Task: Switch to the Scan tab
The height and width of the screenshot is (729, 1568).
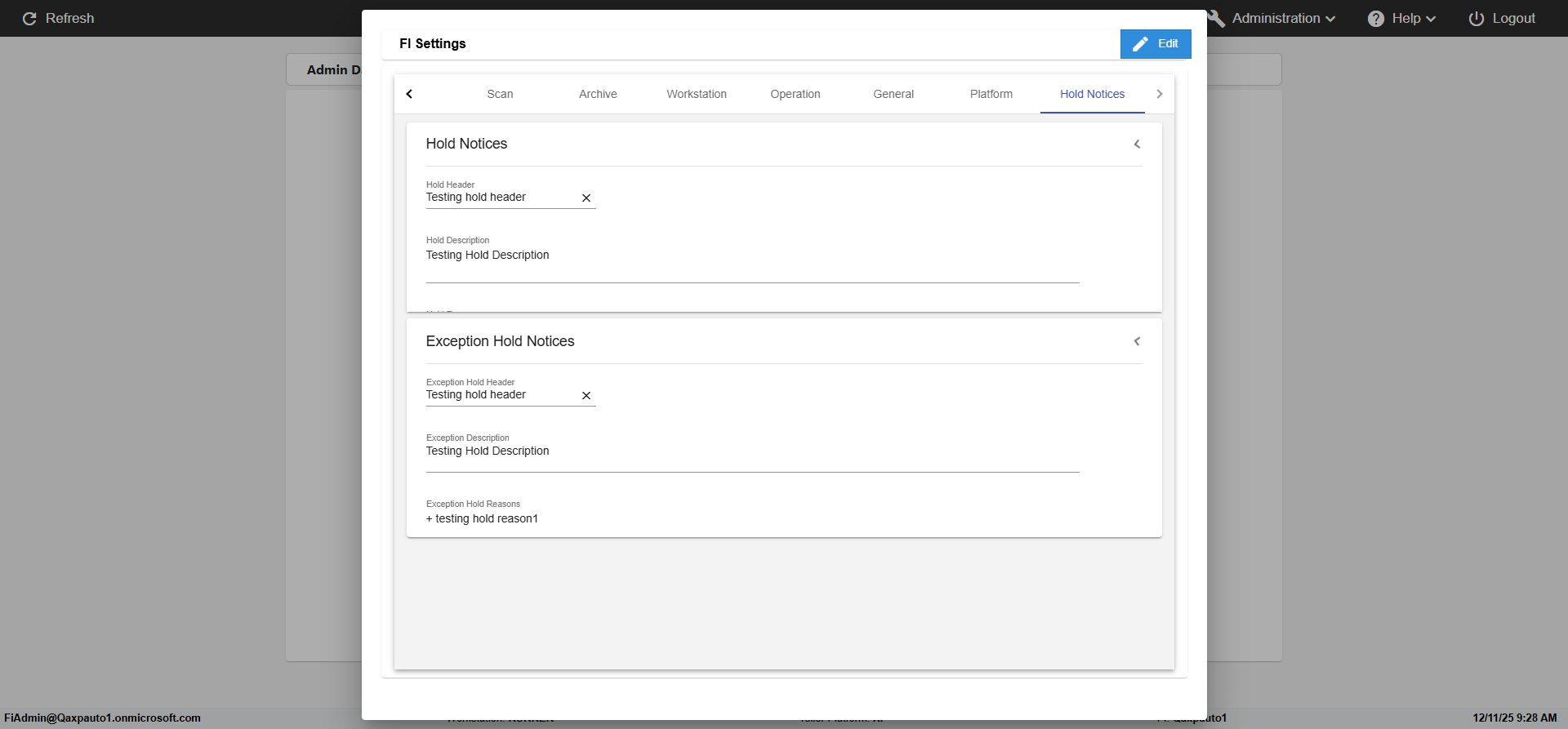Action: [500, 95]
